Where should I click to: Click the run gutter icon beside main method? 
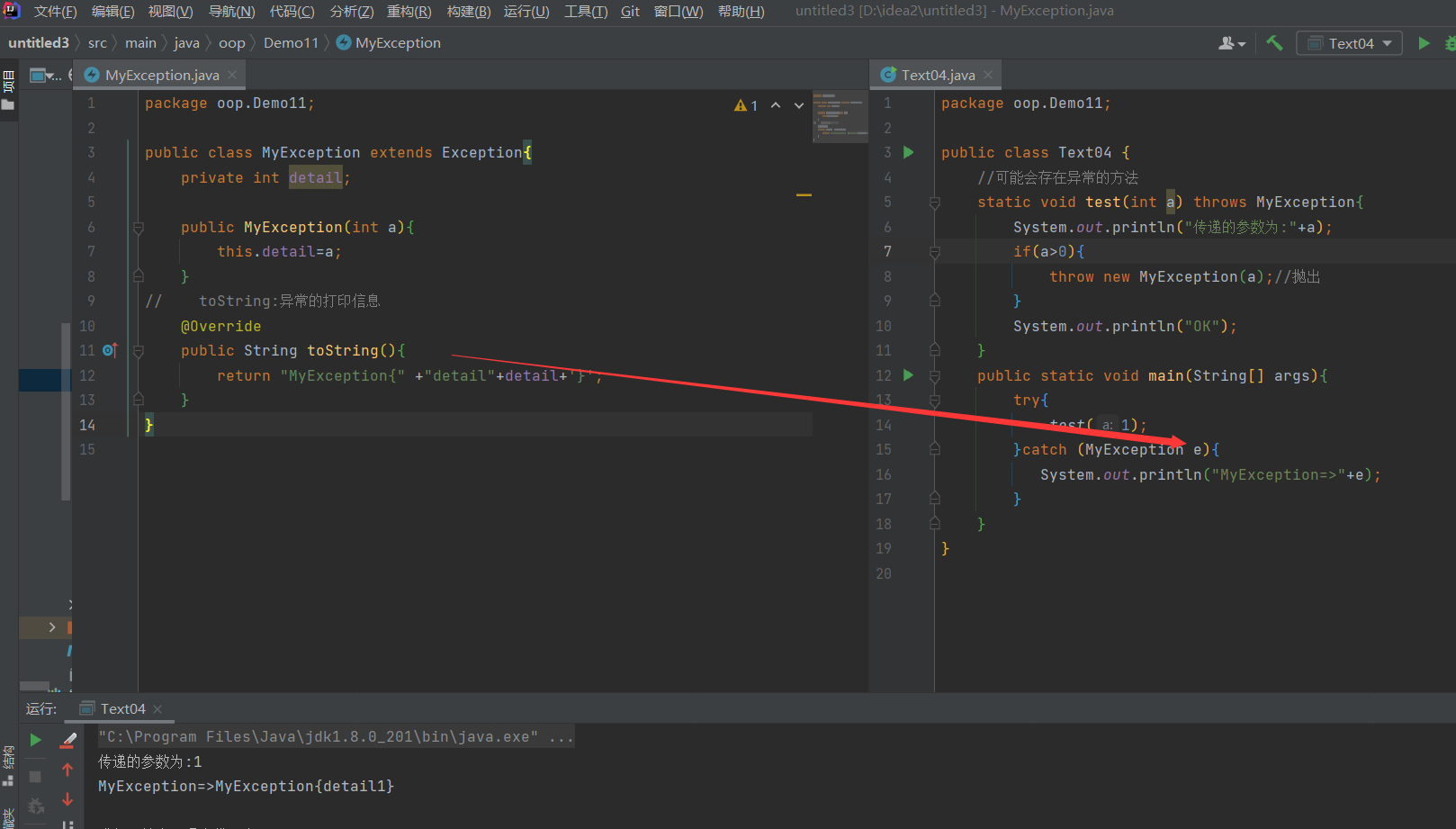[909, 375]
